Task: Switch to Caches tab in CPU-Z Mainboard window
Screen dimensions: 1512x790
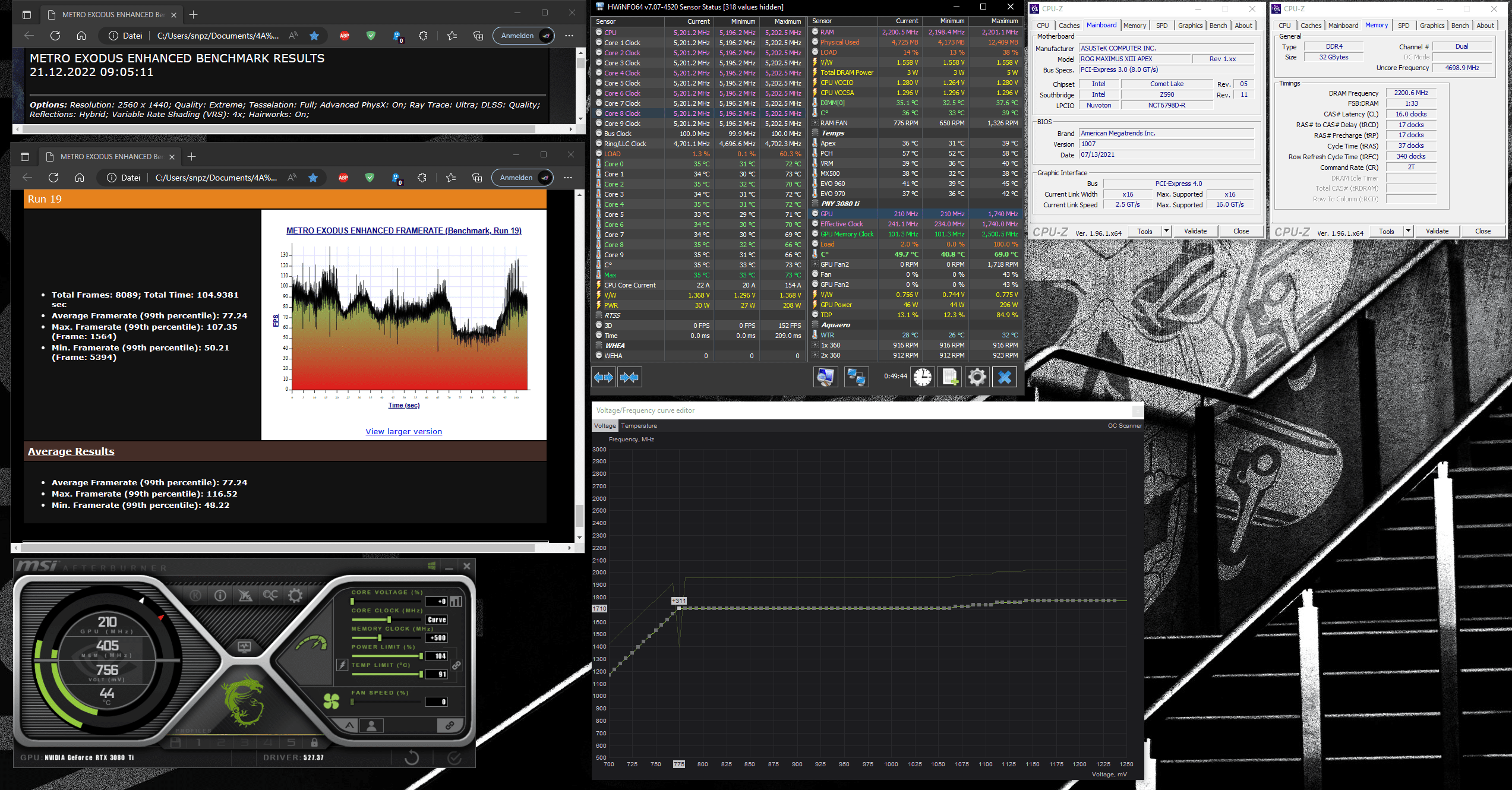Action: pos(1069,26)
